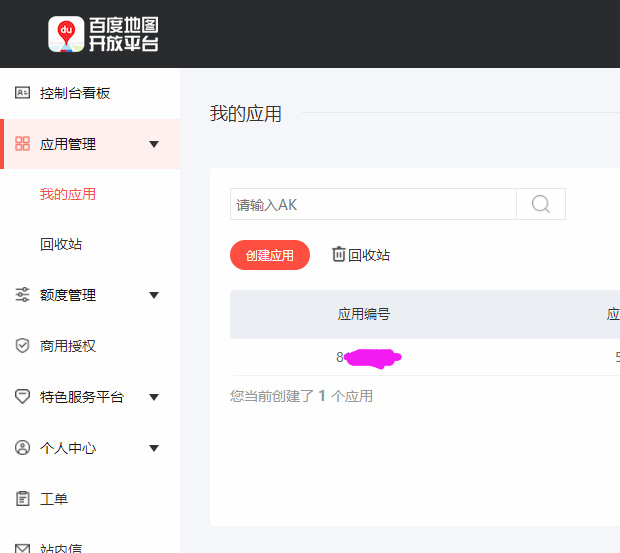Open 控制台看板 in sidebar
620x553 pixels.
[75, 93]
